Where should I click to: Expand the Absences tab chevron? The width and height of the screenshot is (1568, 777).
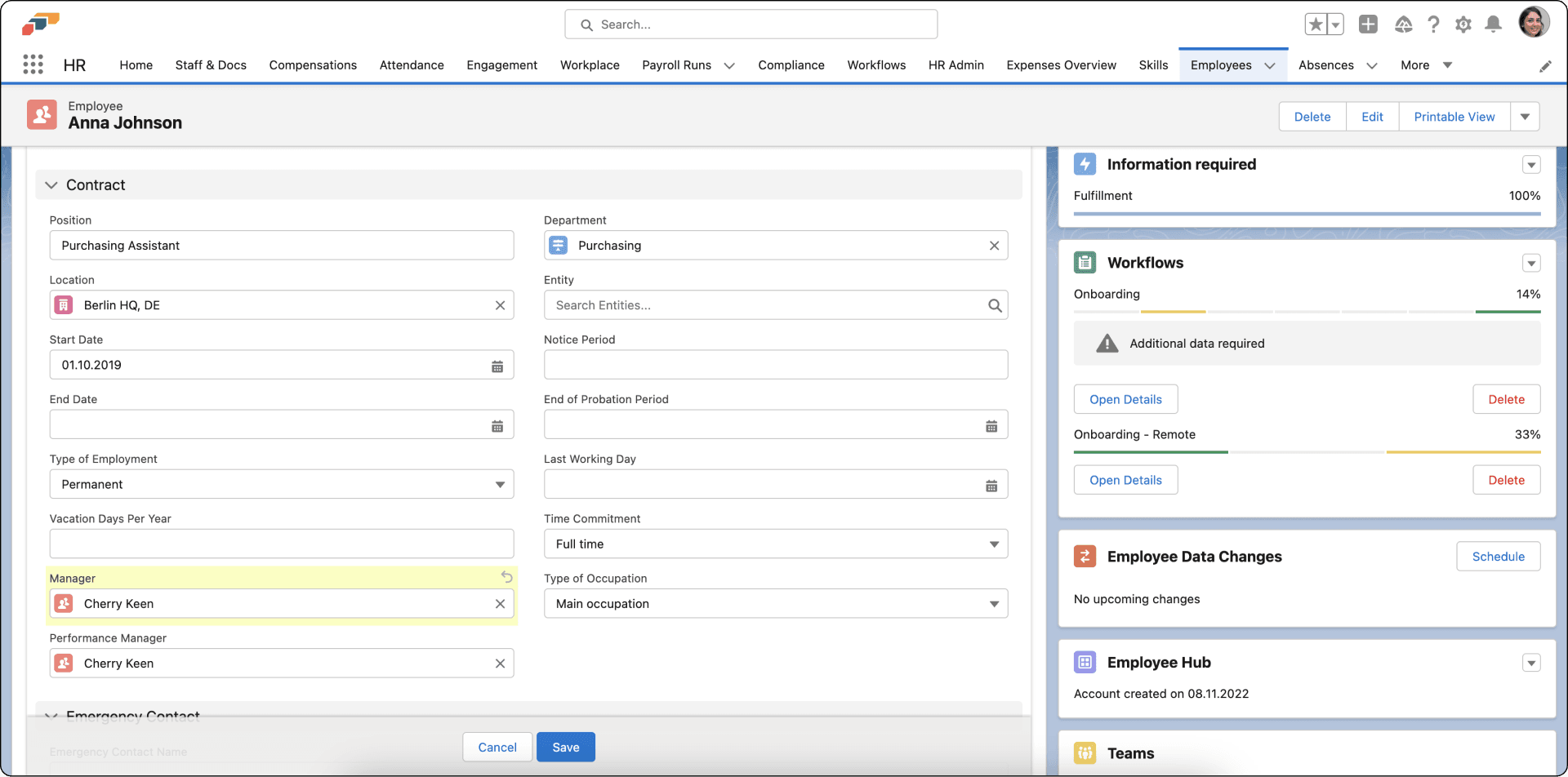[x=1372, y=65]
